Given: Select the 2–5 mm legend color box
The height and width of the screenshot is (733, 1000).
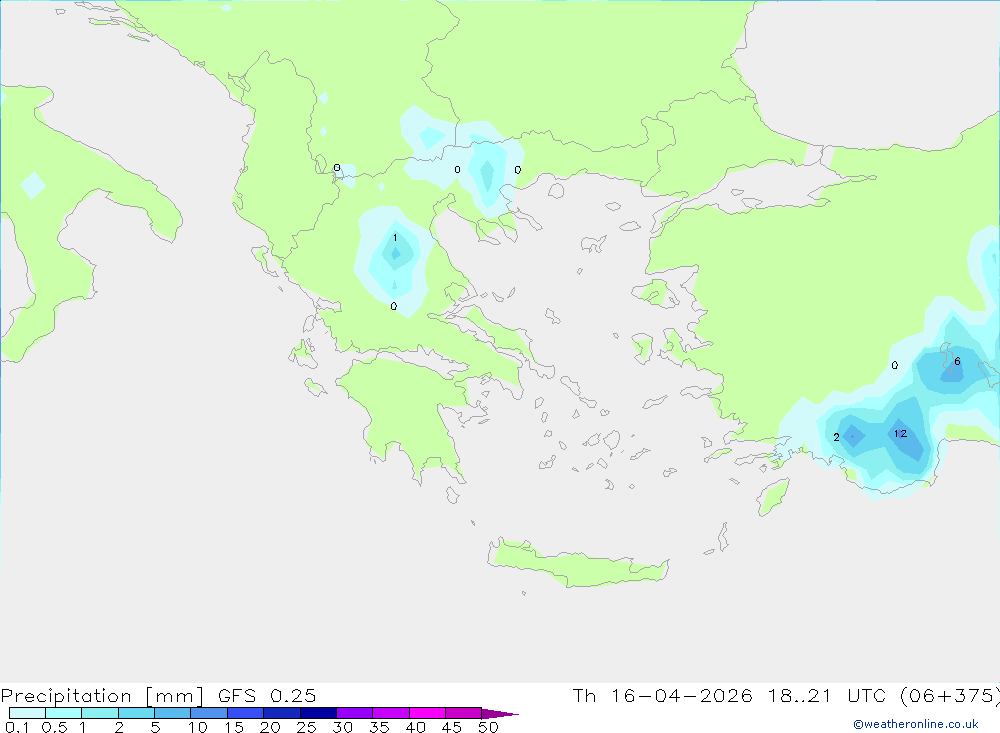Looking at the screenshot, I should (x=136, y=713).
